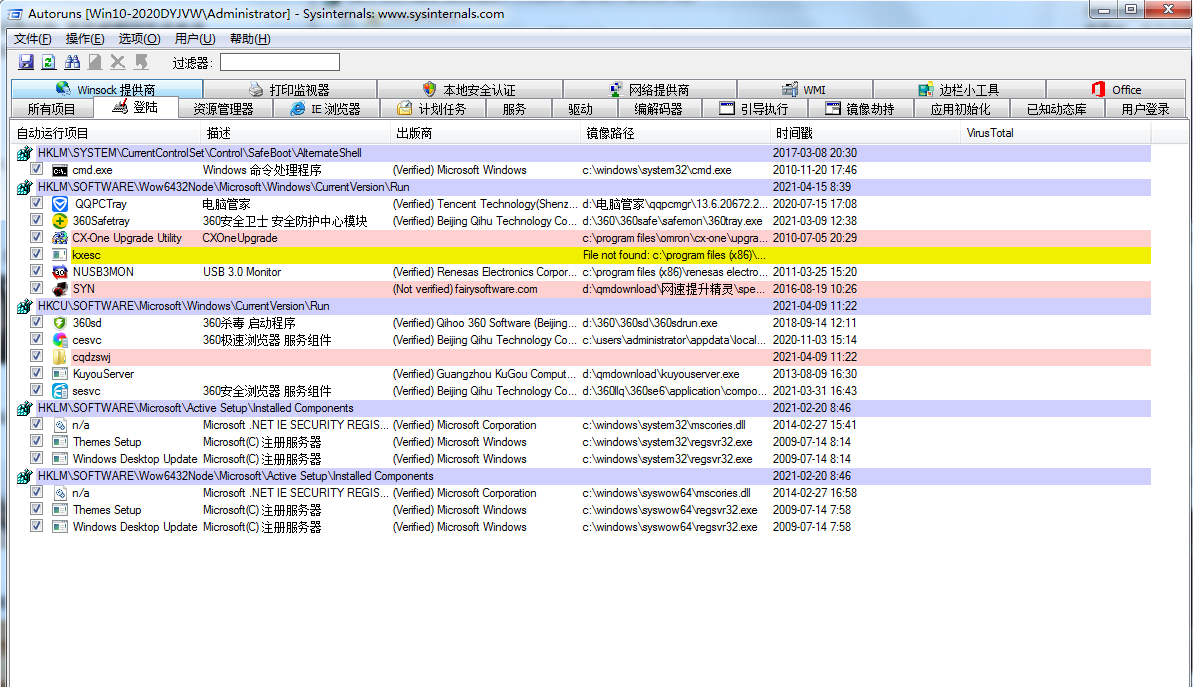
Task: Click the Properties page toolbar icon
Action: (95, 62)
